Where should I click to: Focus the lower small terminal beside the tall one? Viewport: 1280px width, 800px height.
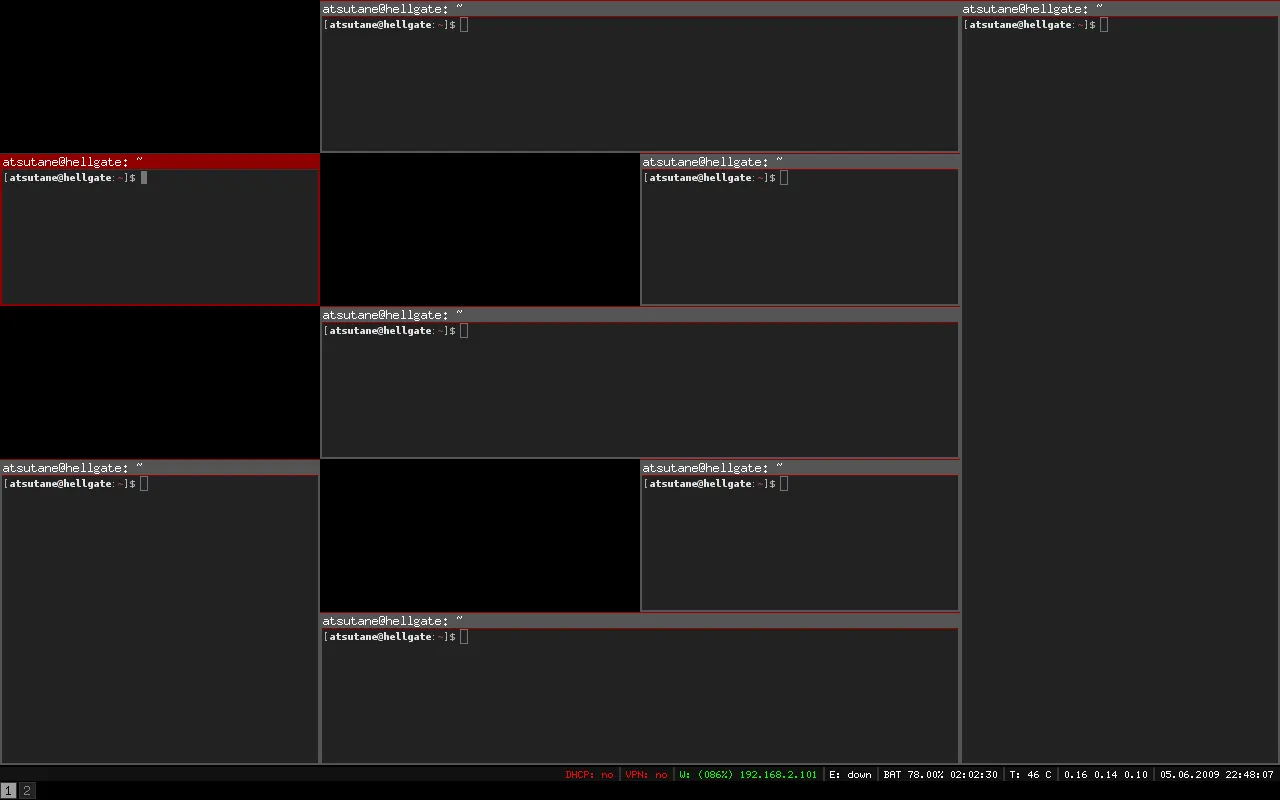tap(800, 545)
